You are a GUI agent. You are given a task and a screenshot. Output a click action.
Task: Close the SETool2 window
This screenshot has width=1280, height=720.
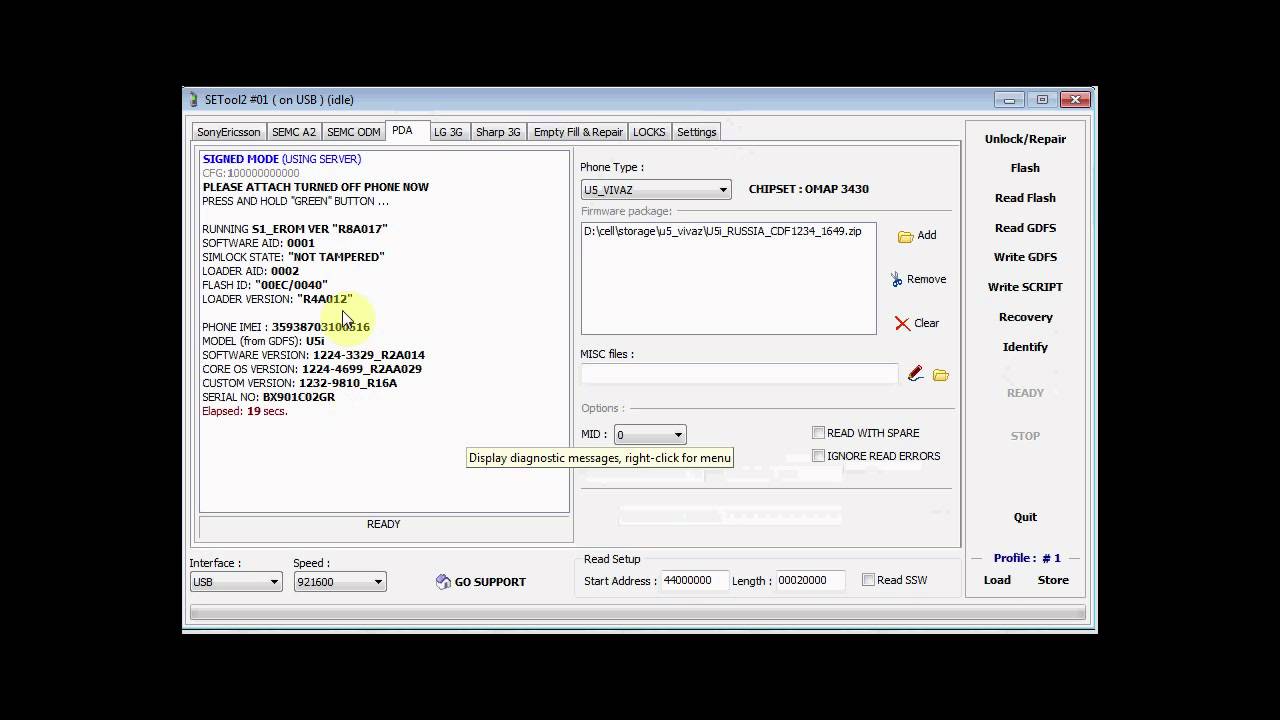[1076, 99]
